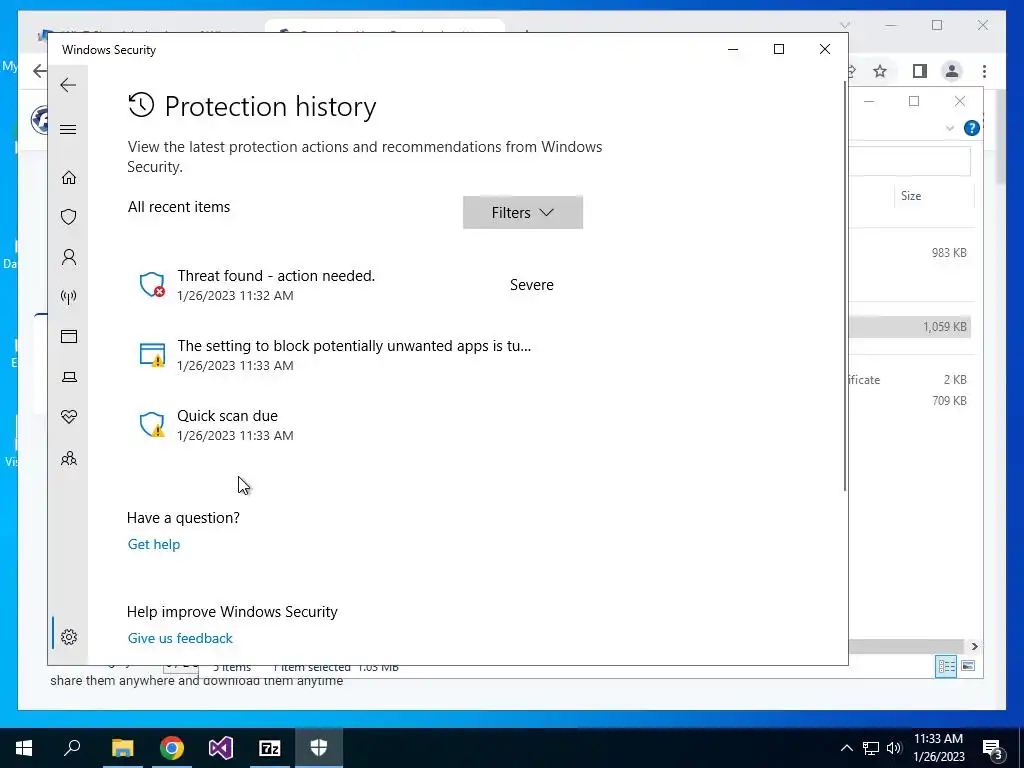Screen dimensions: 1024x768
Task: Click the volume speaker tray icon
Action: tap(894, 748)
